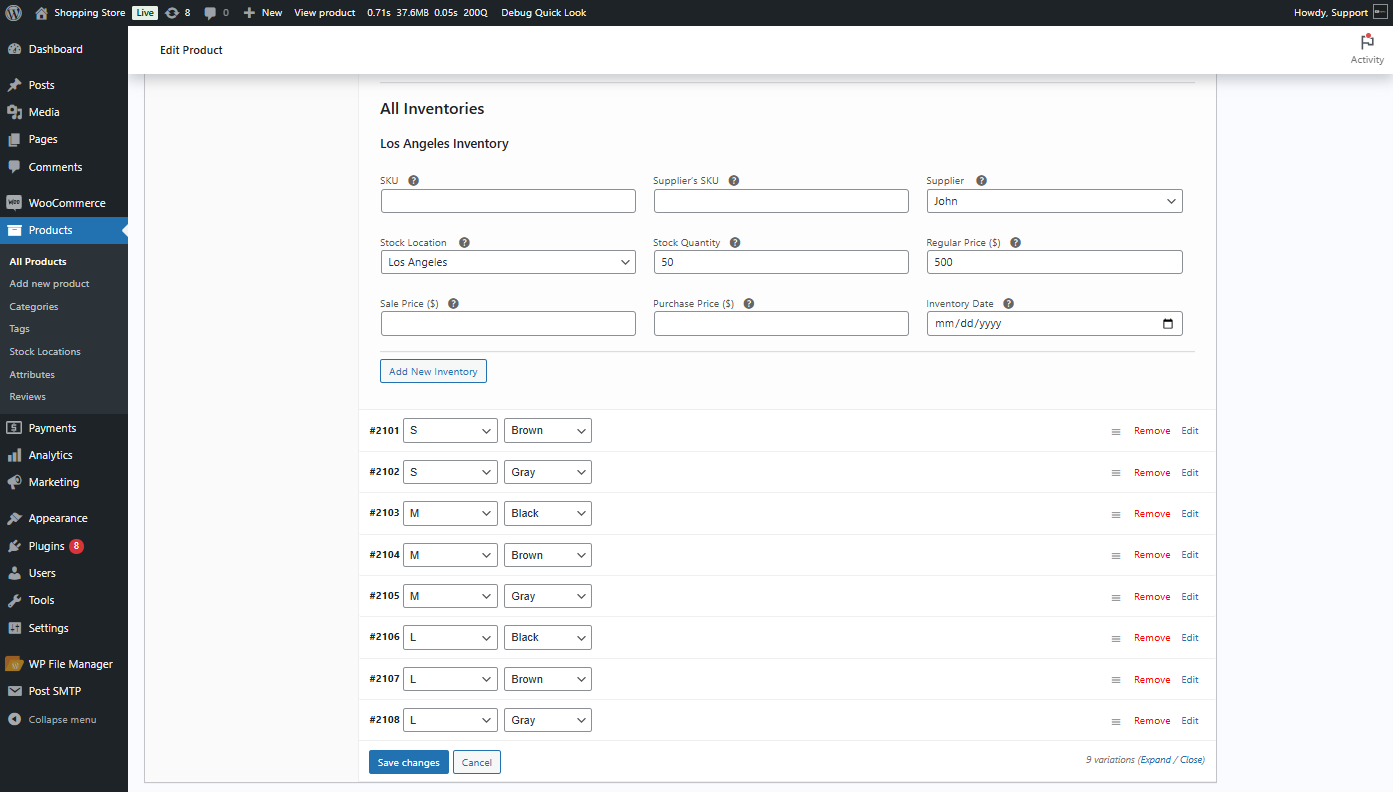Open the size dropdown for variation #2101
This screenshot has height=792, width=1393.
450,431
